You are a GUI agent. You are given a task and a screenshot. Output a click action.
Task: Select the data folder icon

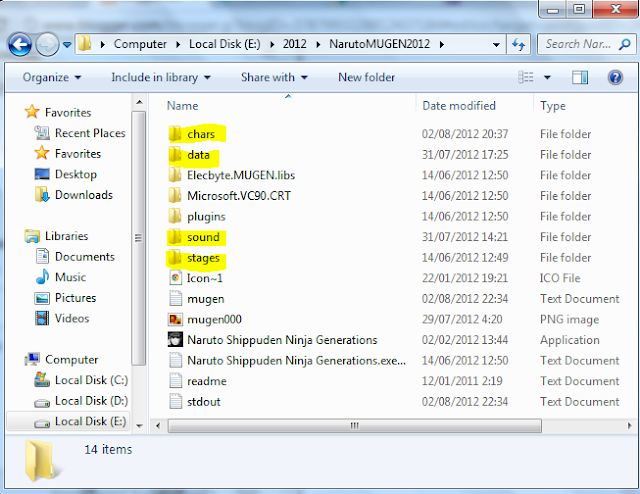pyautogui.click(x=175, y=154)
